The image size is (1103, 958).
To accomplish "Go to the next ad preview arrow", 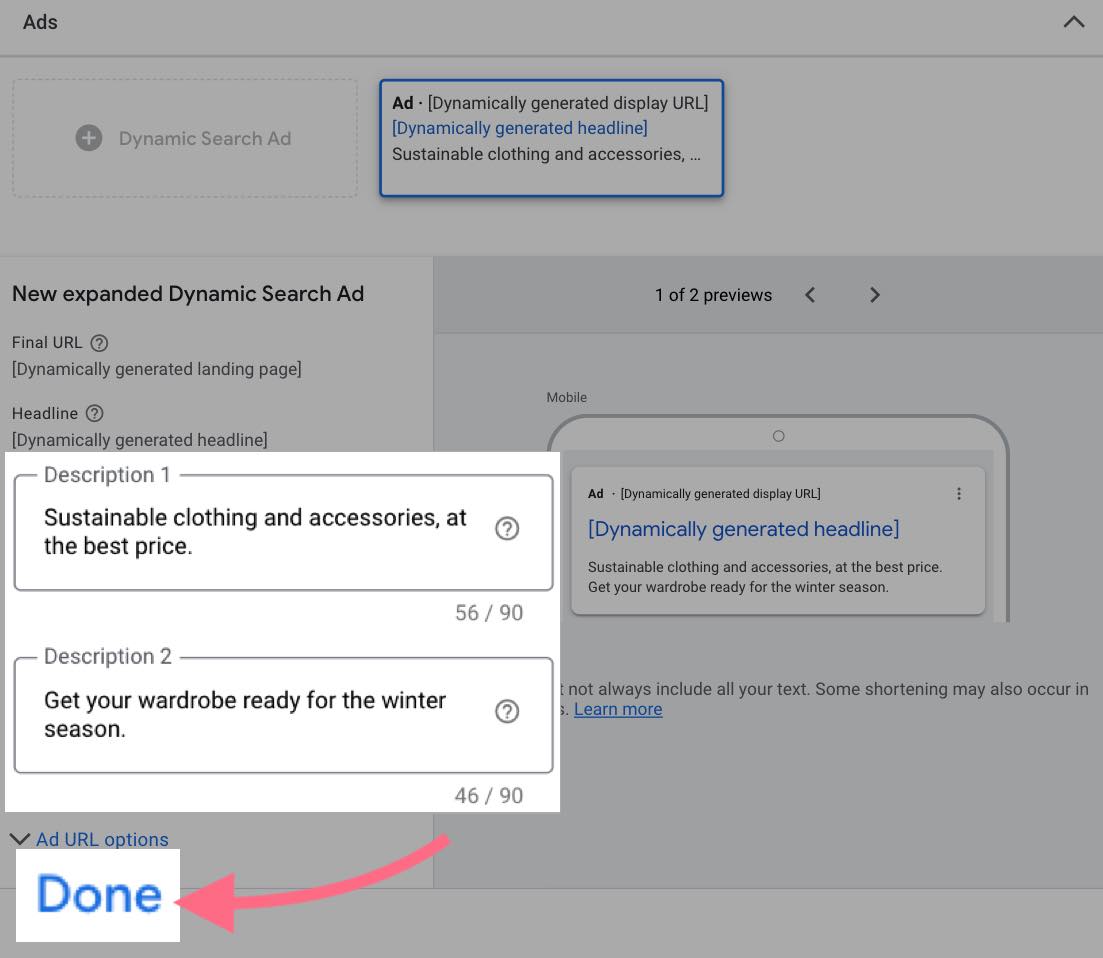I will [x=875, y=294].
